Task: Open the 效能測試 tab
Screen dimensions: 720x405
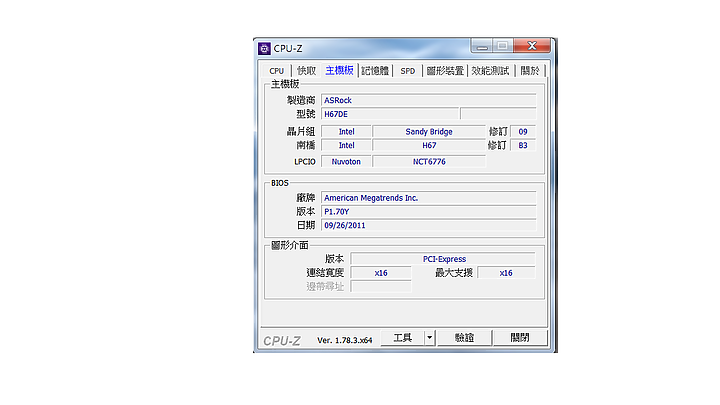Action: pos(490,71)
